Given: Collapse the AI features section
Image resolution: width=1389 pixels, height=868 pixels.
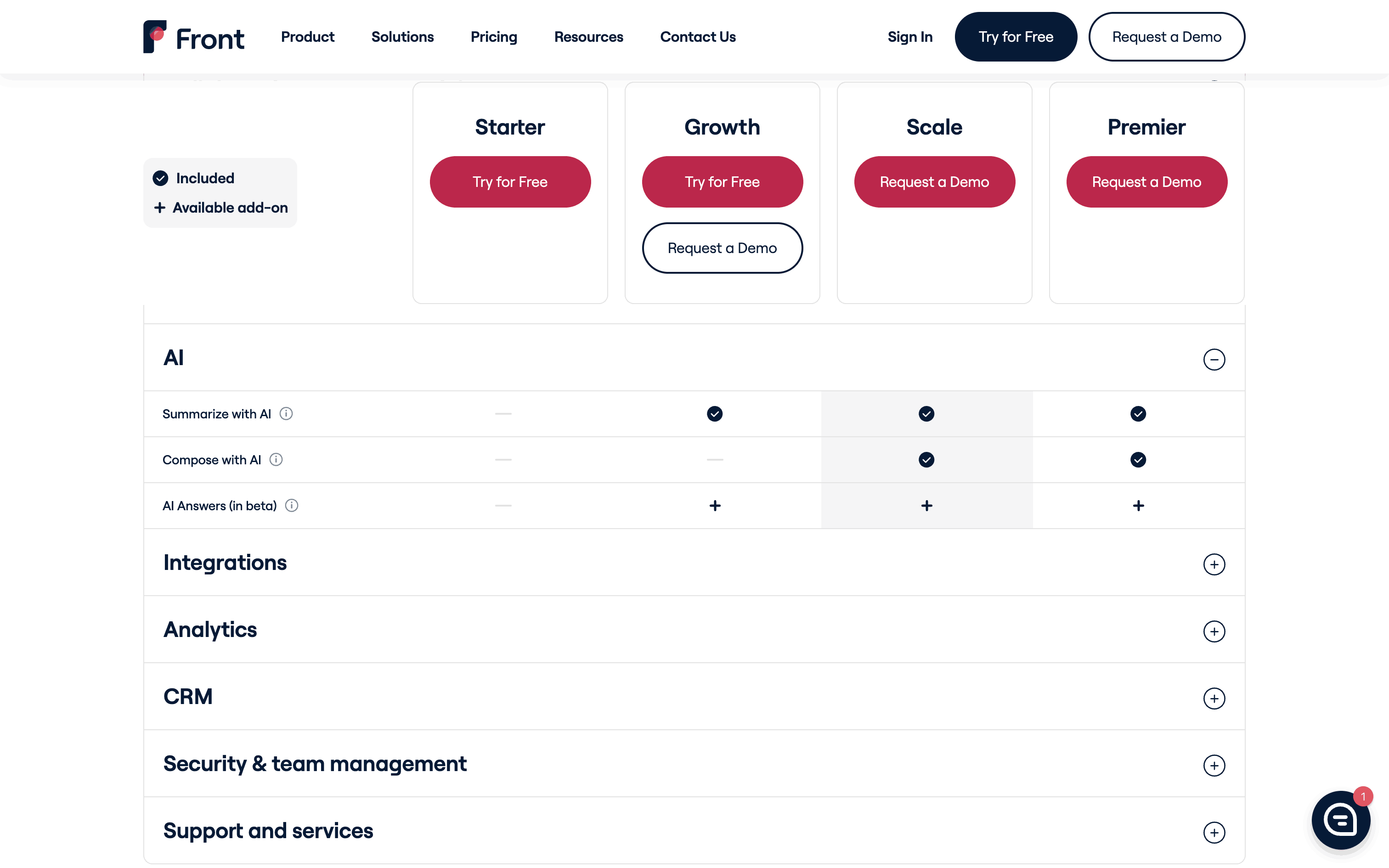Looking at the screenshot, I should (x=1214, y=359).
